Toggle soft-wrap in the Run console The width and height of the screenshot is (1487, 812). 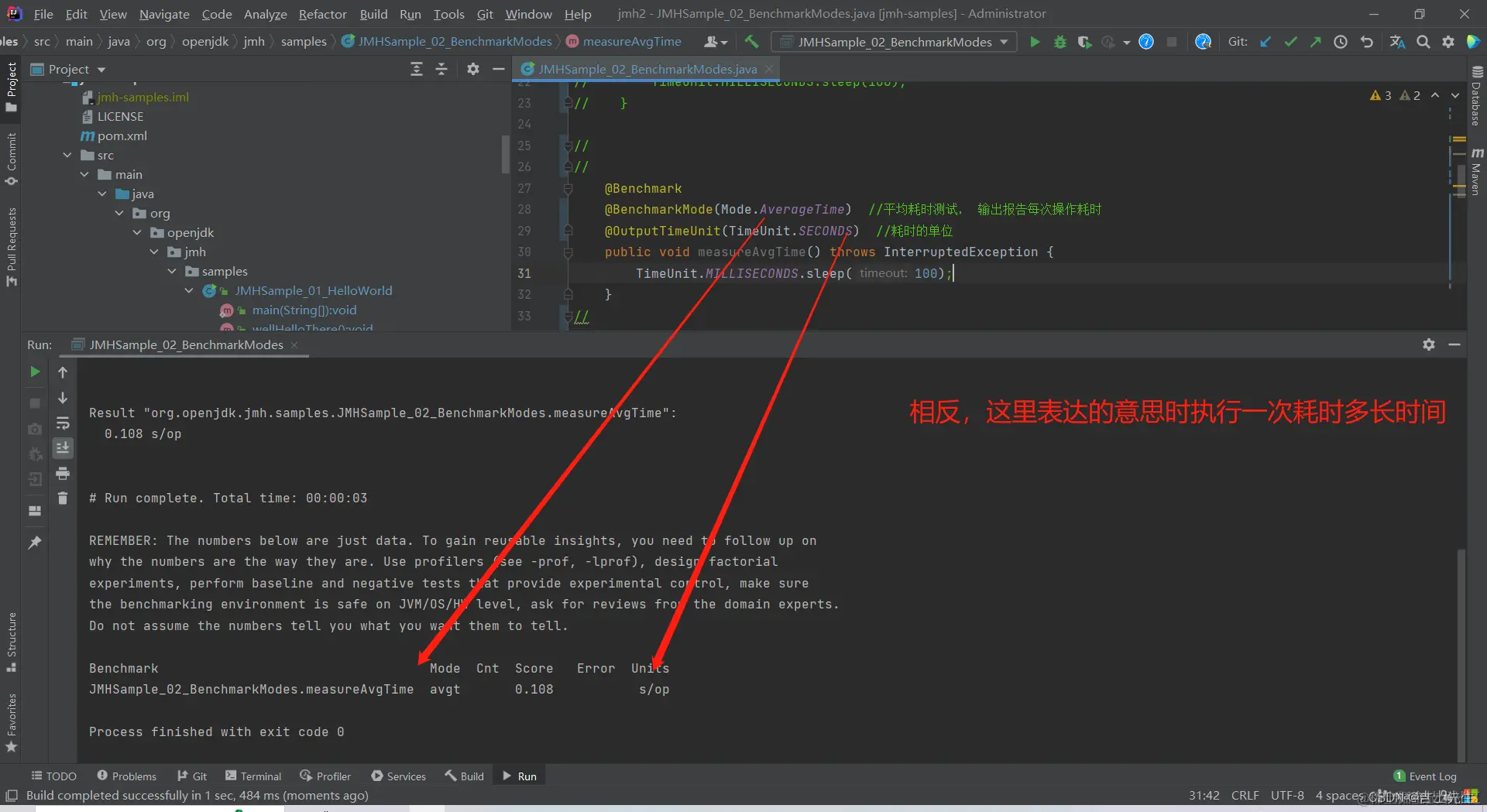point(63,423)
